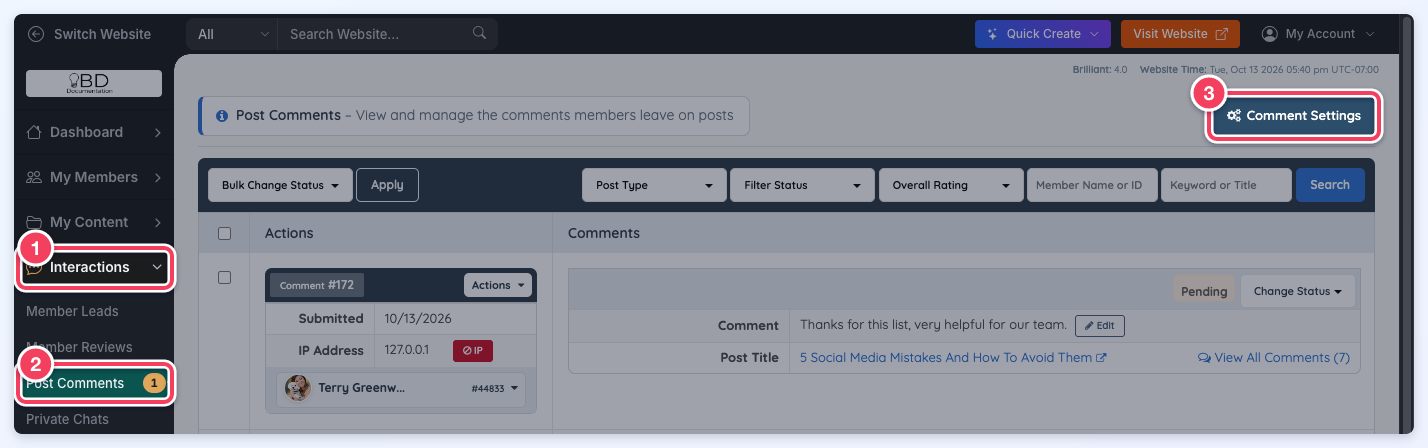Image resolution: width=1428 pixels, height=448 pixels.
Task: Open the Change Status dropdown
Action: click(1298, 291)
